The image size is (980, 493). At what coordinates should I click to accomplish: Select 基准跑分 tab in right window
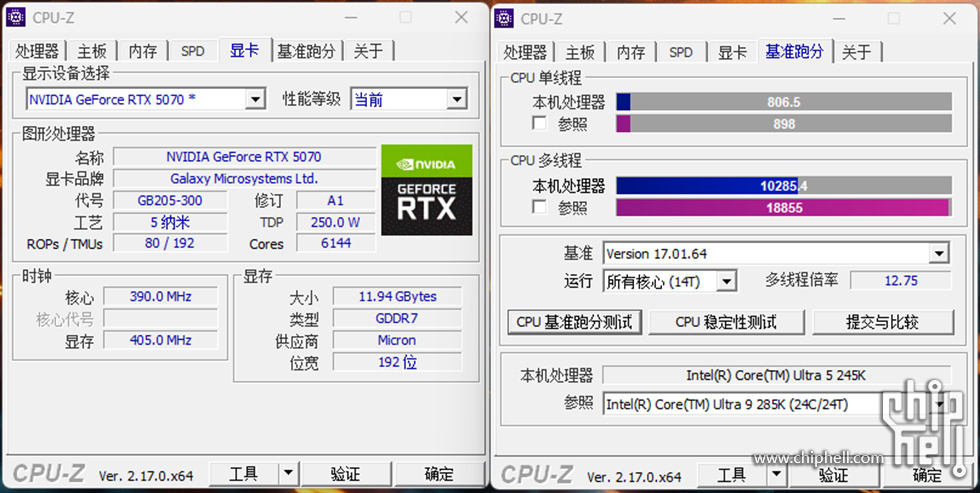pos(795,51)
